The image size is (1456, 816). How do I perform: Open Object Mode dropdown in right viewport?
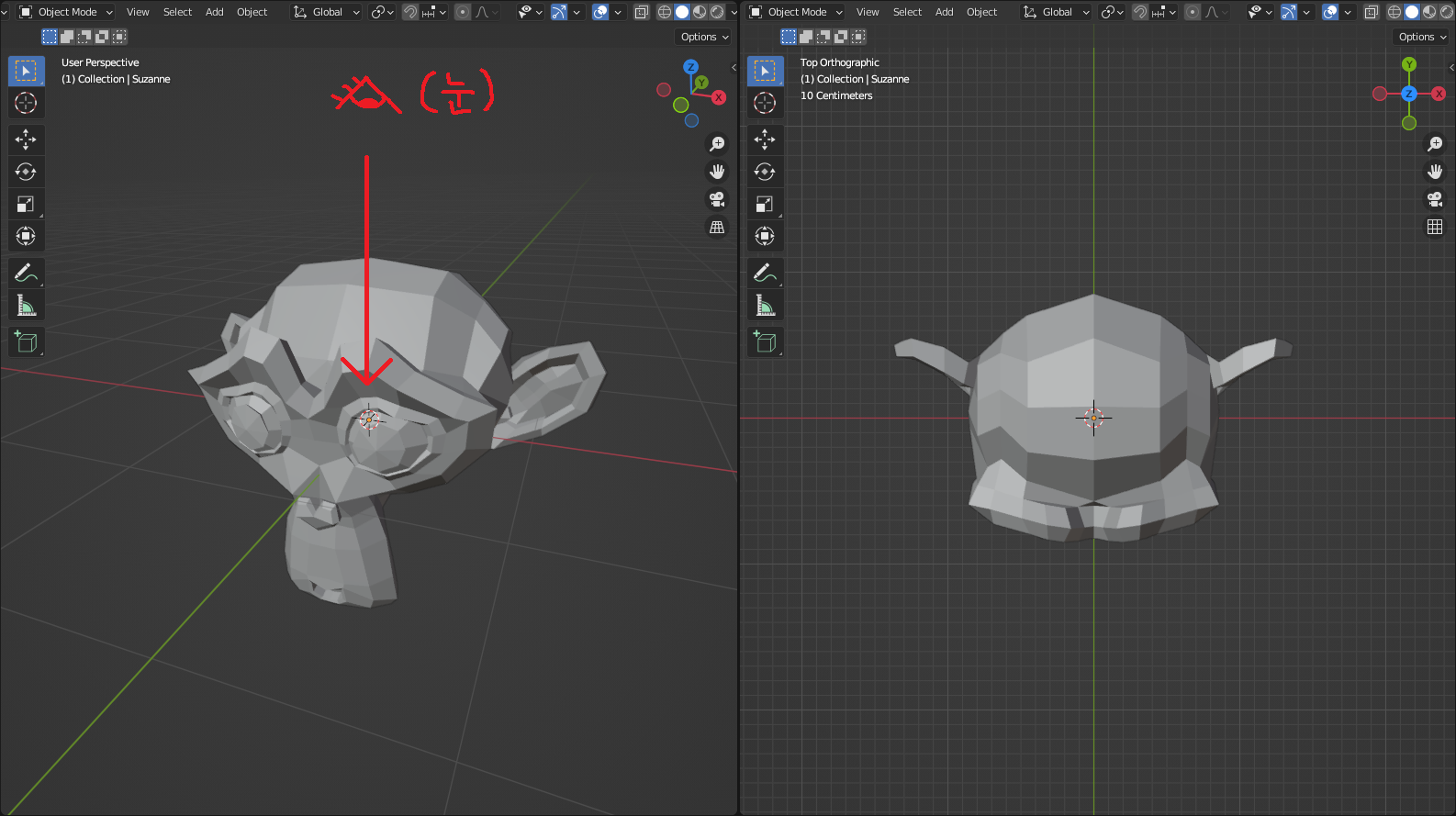pos(796,12)
